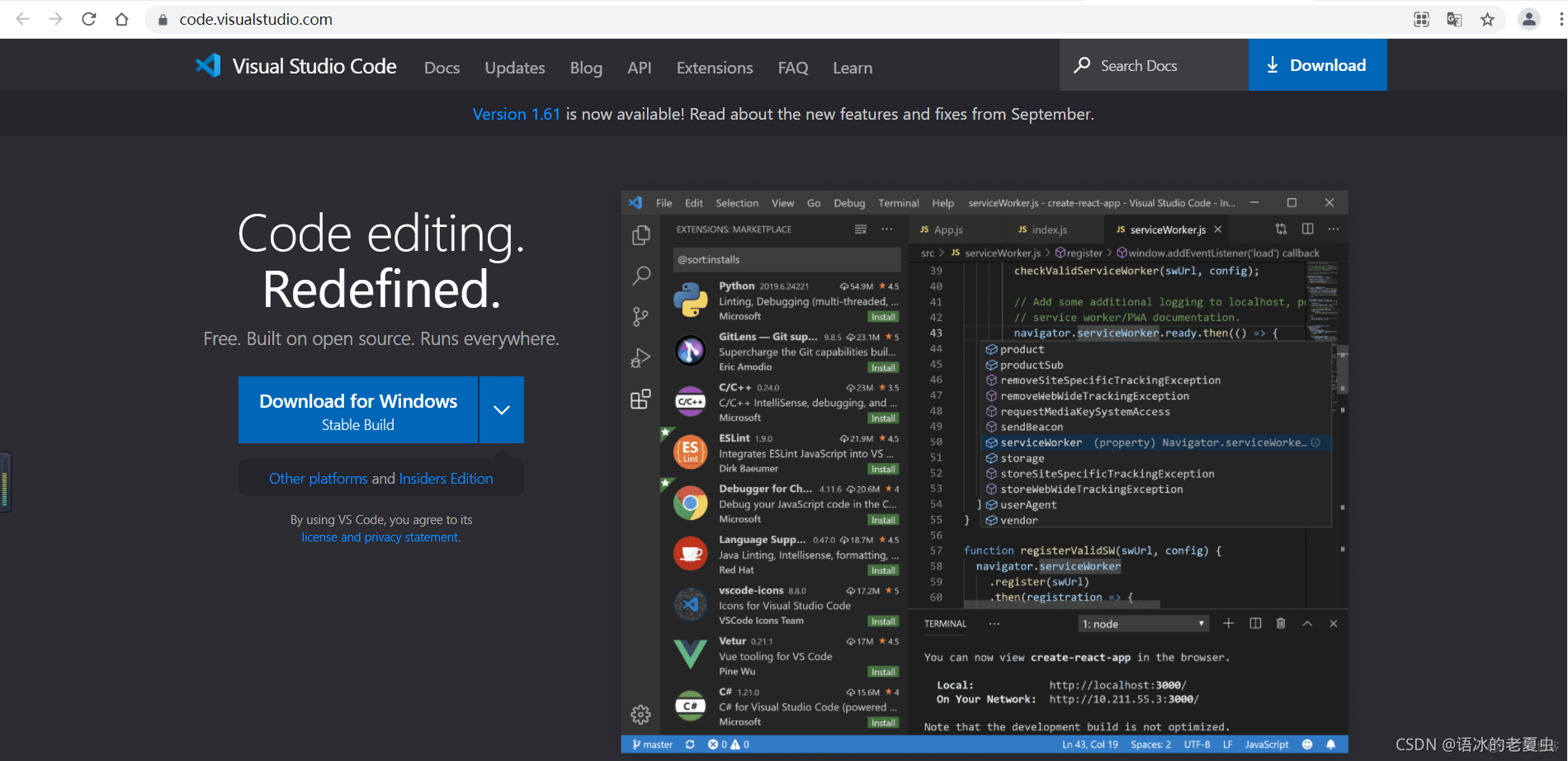The image size is (1568, 761).
Task: Click Ln 43, Col 19 in status bar
Action: (x=1089, y=744)
